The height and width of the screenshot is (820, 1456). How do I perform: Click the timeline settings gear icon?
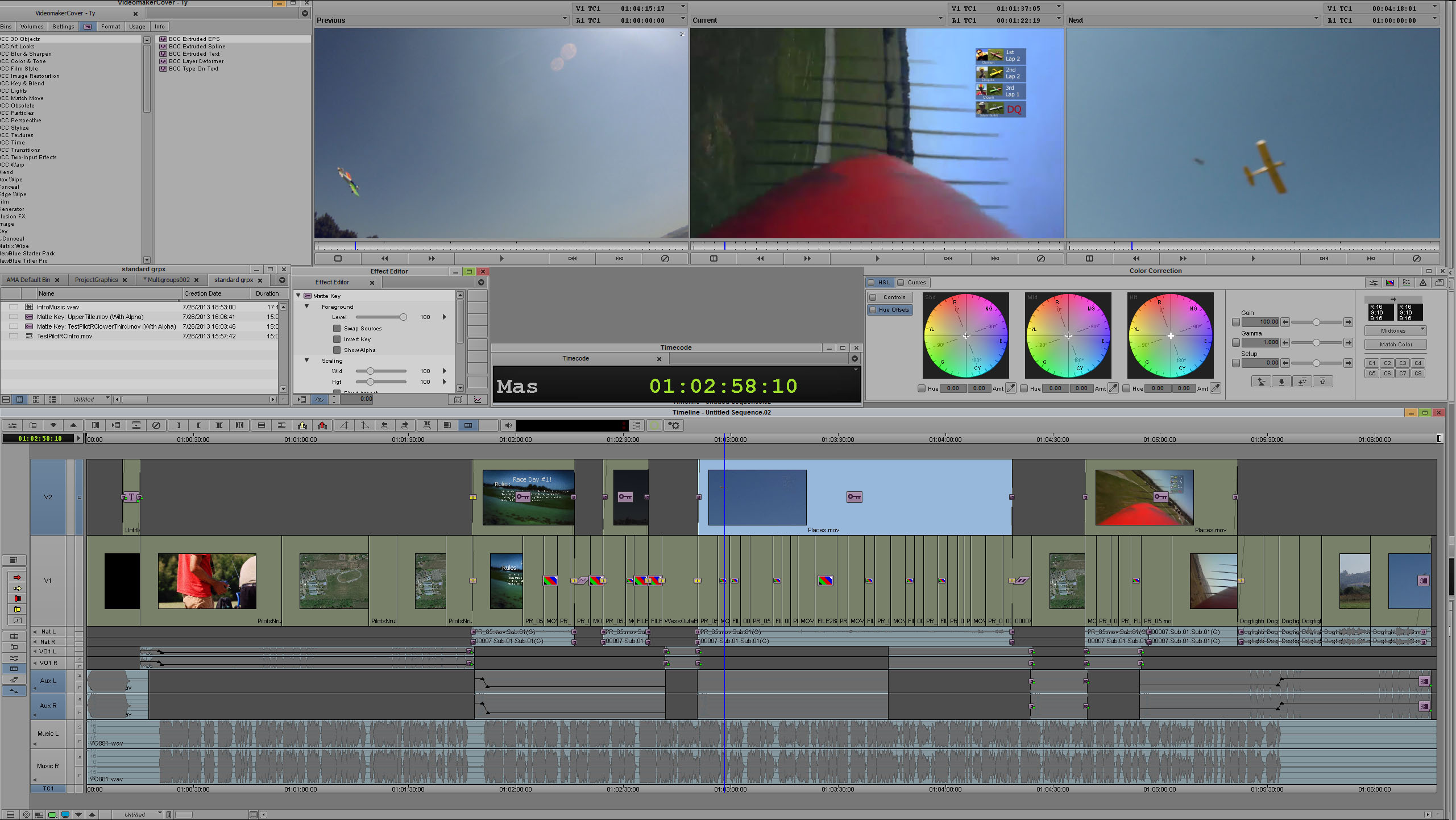[674, 425]
